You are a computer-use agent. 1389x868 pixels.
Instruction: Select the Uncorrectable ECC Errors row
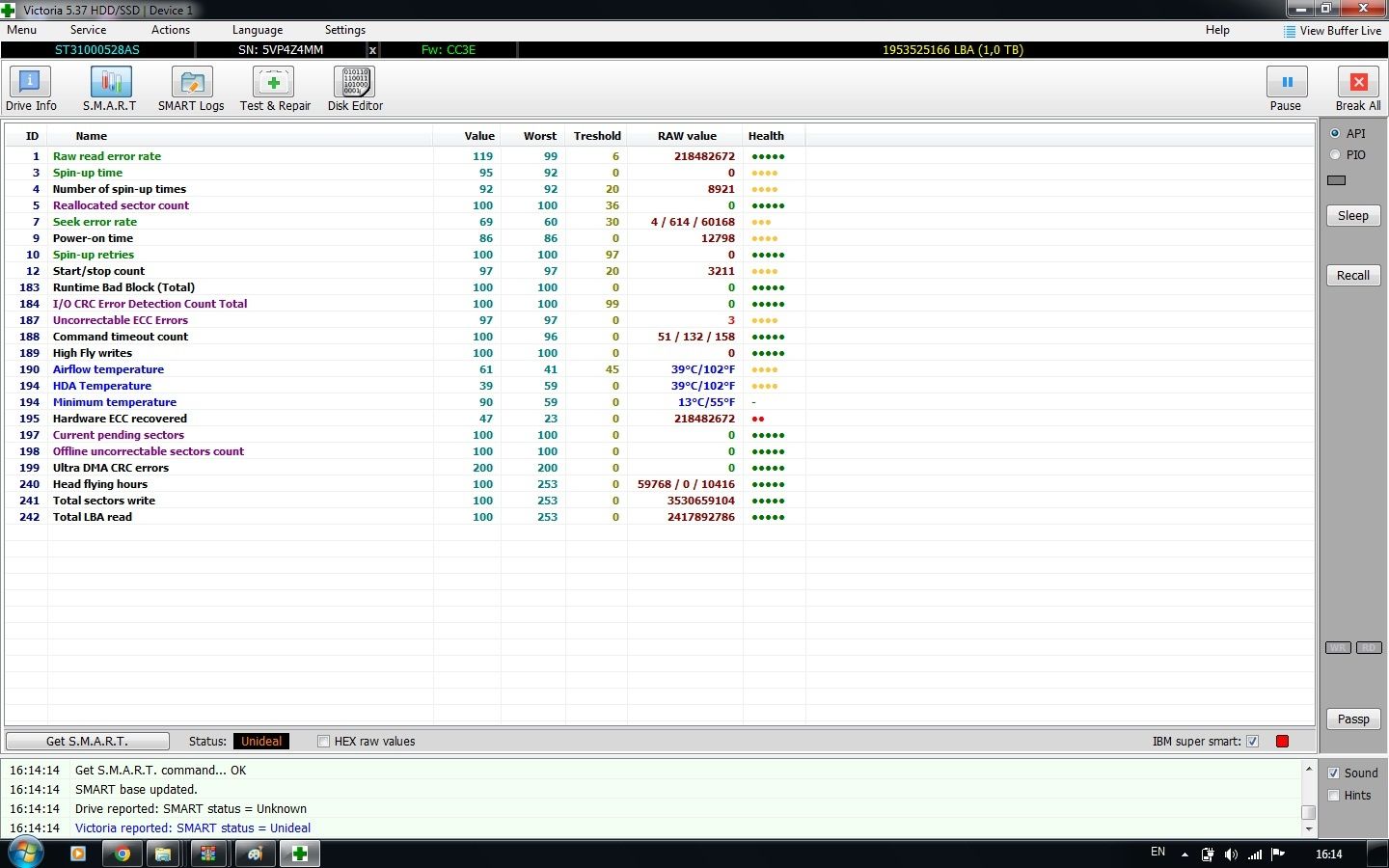tap(660, 320)
